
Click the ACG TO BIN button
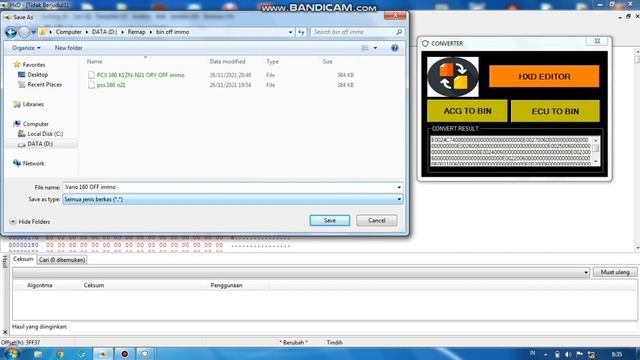click(467, 111)
